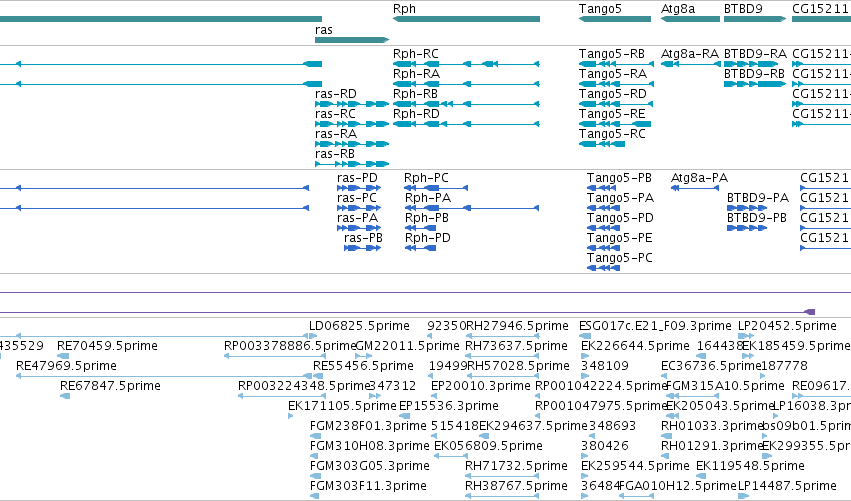Click Tango5-PA protein label

(620, 198)
